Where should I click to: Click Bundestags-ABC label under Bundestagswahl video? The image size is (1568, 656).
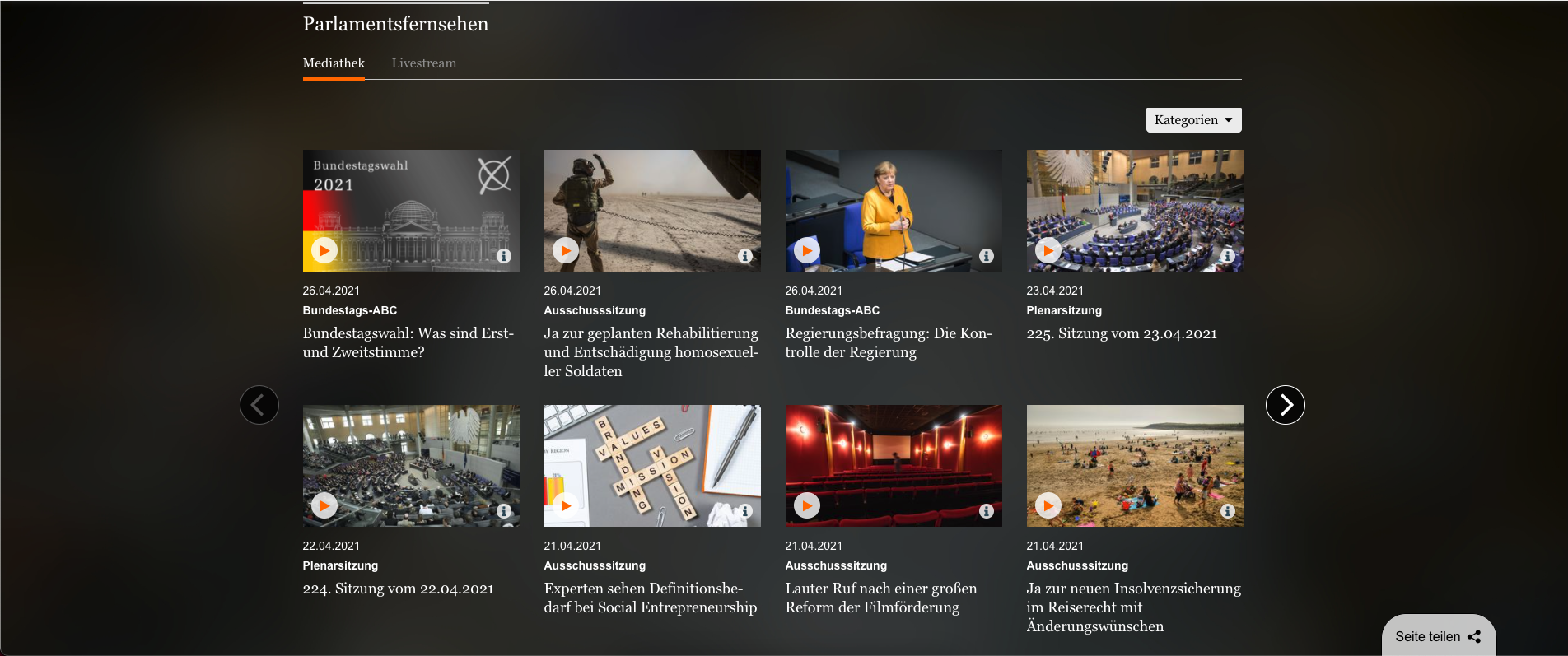[350, 310]
